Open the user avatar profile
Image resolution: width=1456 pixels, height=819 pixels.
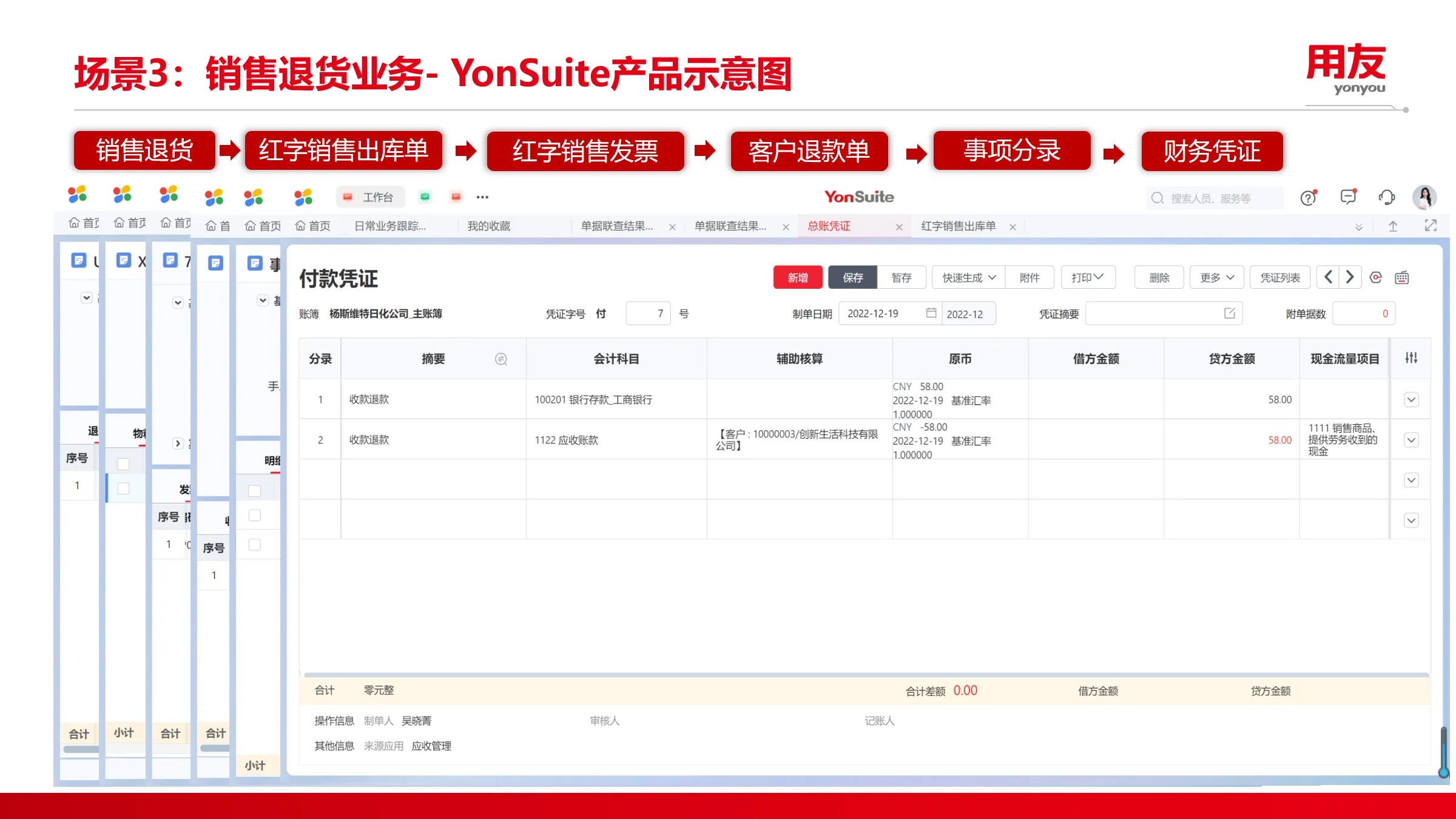[1424, 197]
